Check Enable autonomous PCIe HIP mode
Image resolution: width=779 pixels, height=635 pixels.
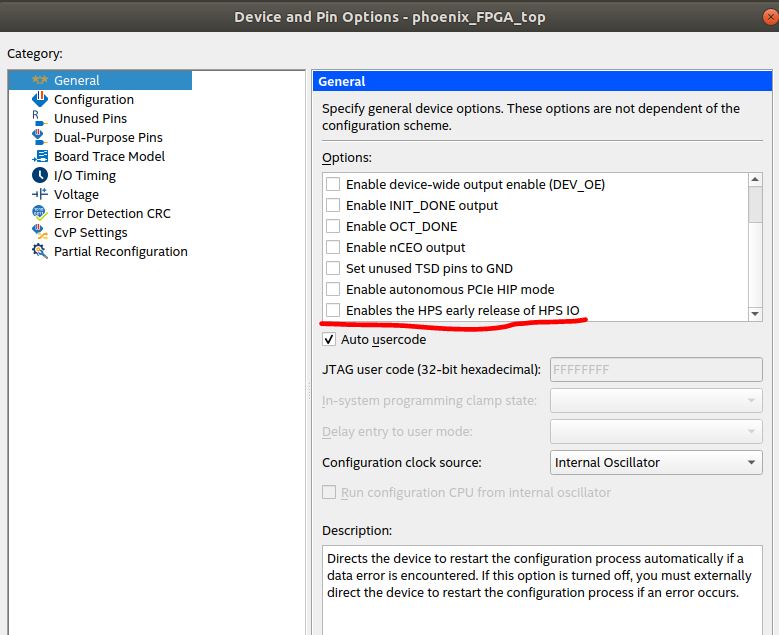point(333,290)
